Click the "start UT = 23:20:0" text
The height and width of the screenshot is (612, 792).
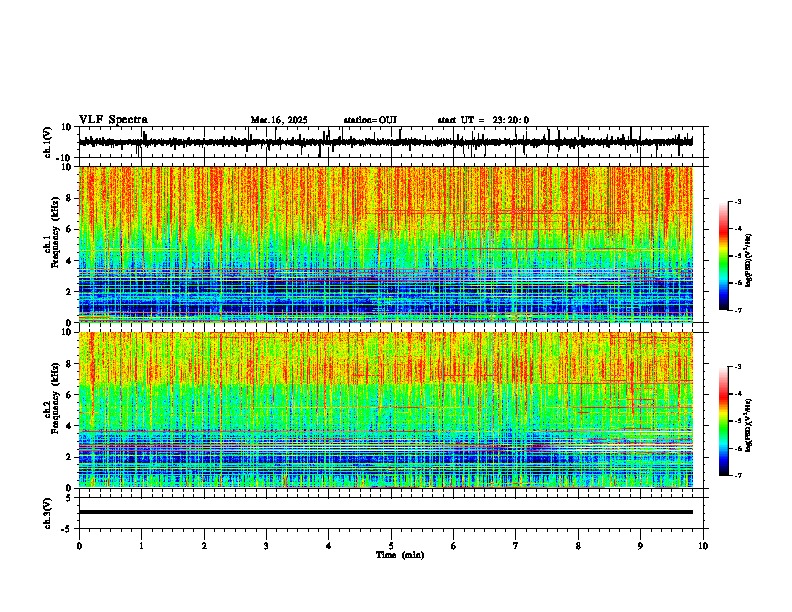[483, 120]
